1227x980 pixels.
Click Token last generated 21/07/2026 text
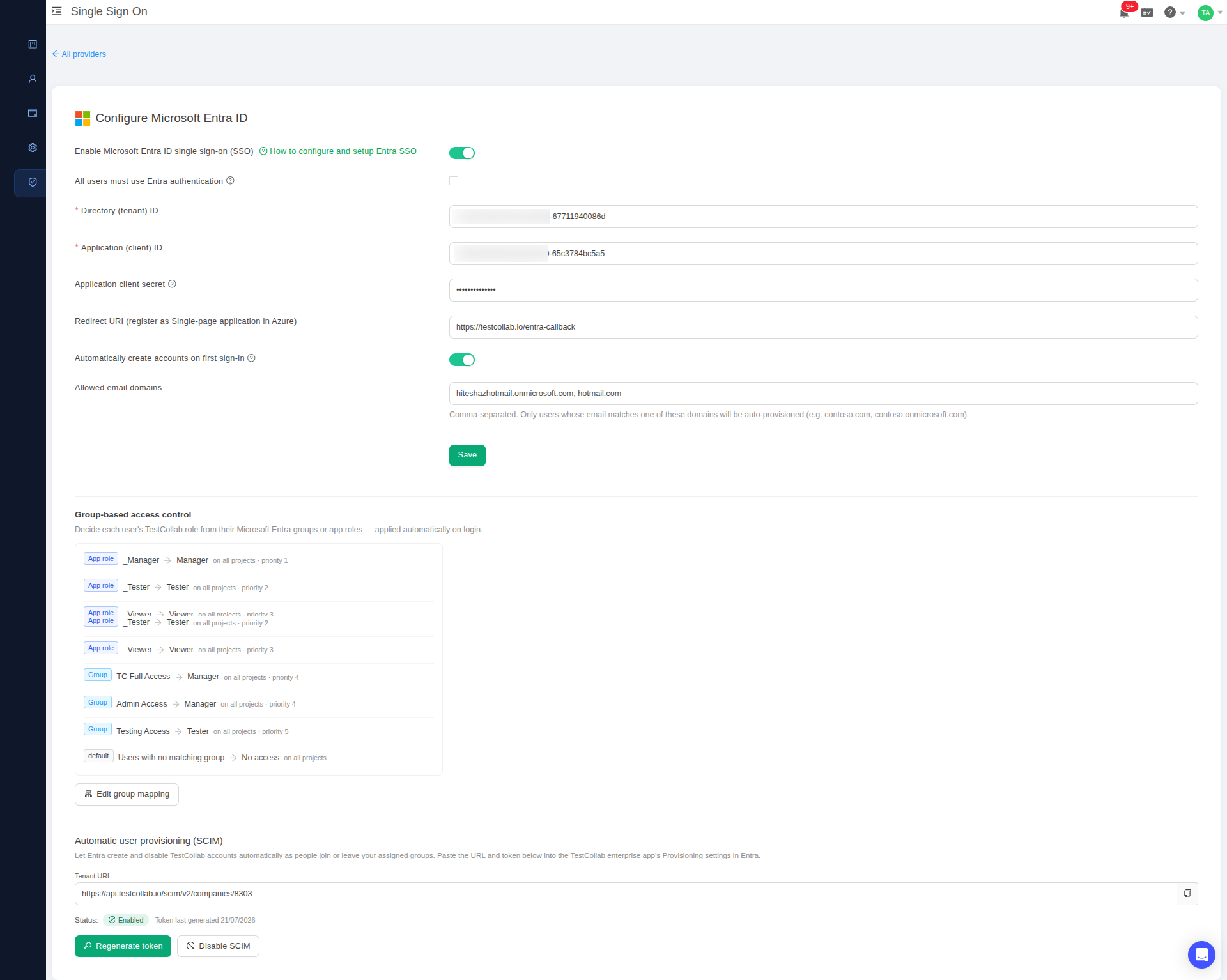tap(205, 921)
